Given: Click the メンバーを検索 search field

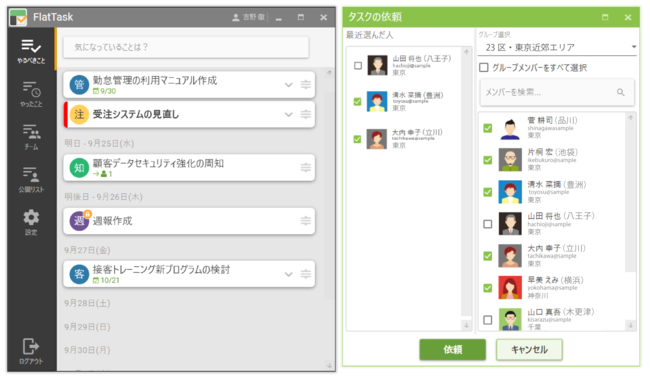Looking at the screenshot, I should point(557,92).
